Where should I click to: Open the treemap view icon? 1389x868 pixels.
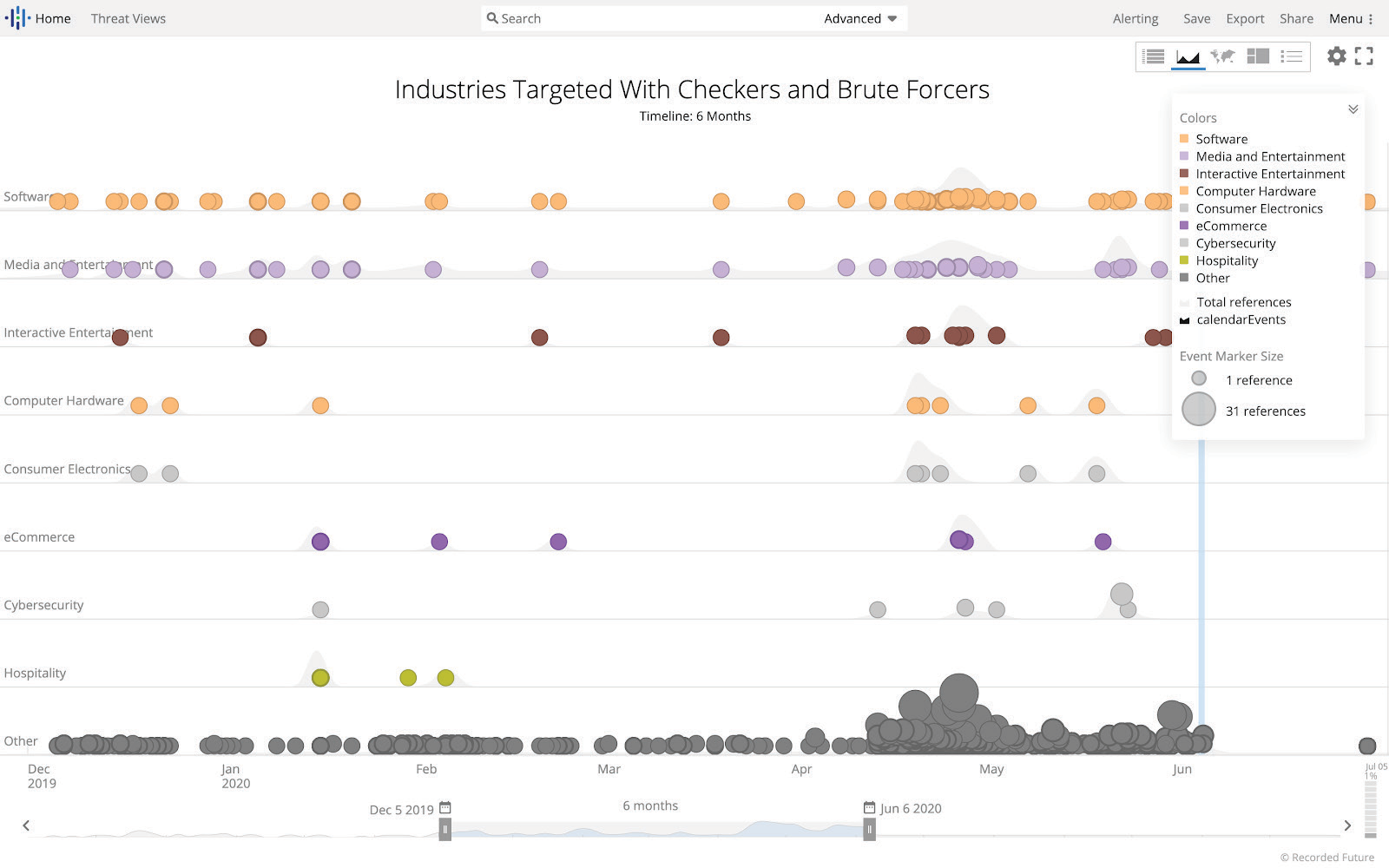coord(1258,56)
